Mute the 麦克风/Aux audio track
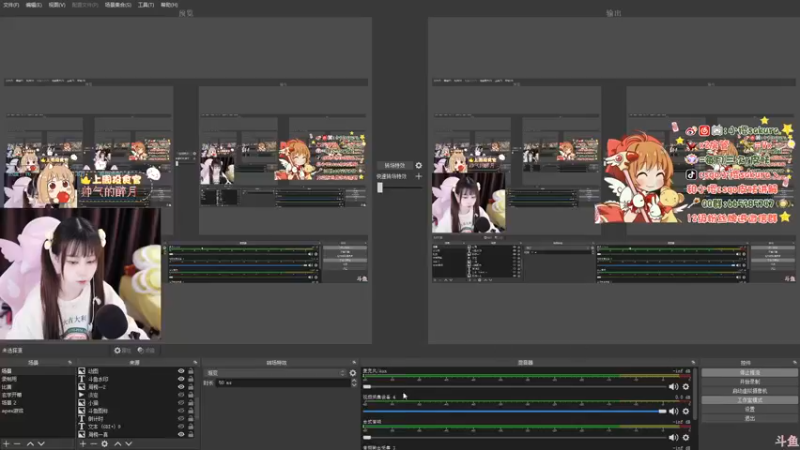Image resolution: width=800 pixels, height=450 pixels. 673,387
